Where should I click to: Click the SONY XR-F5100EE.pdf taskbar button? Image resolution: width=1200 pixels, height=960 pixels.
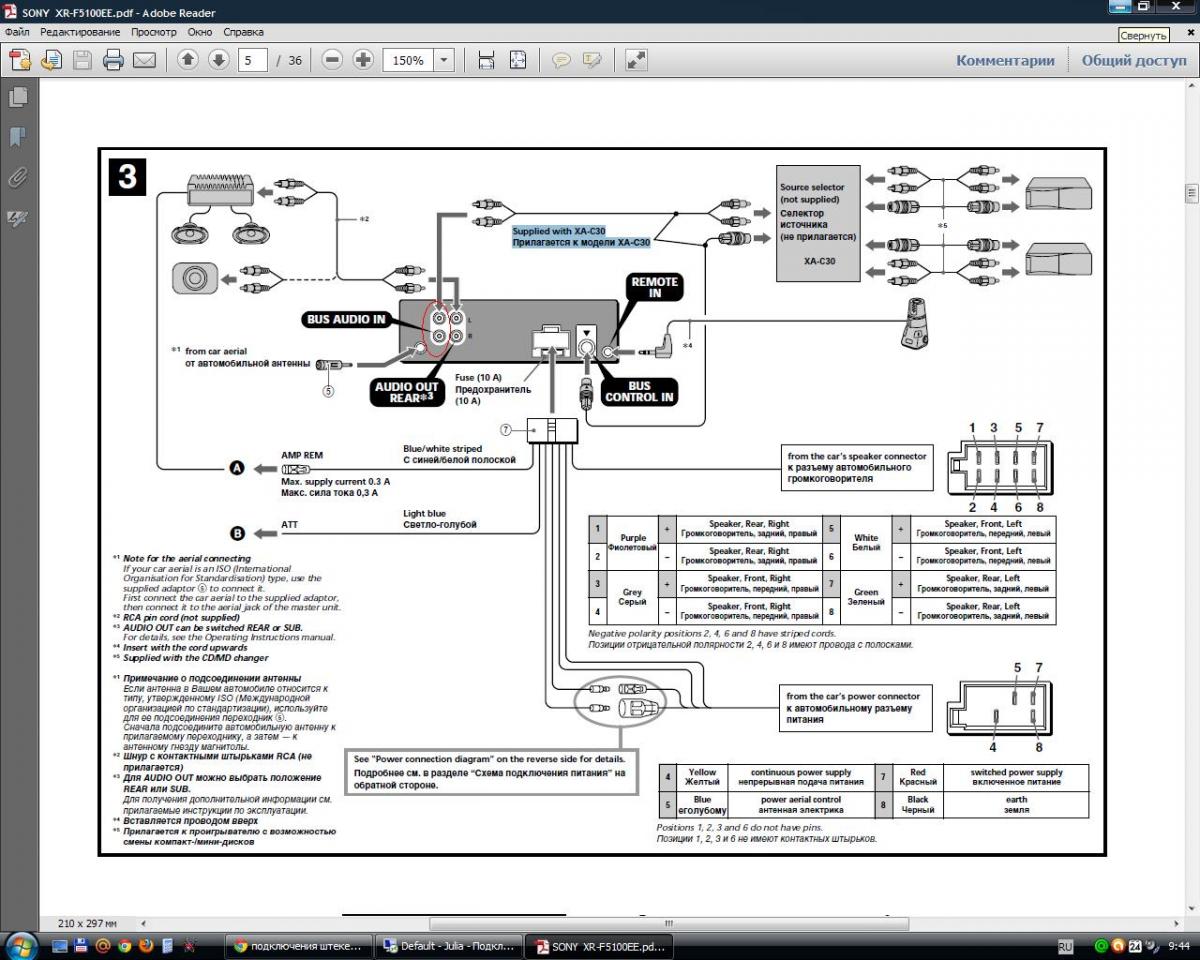pos(600,946)
